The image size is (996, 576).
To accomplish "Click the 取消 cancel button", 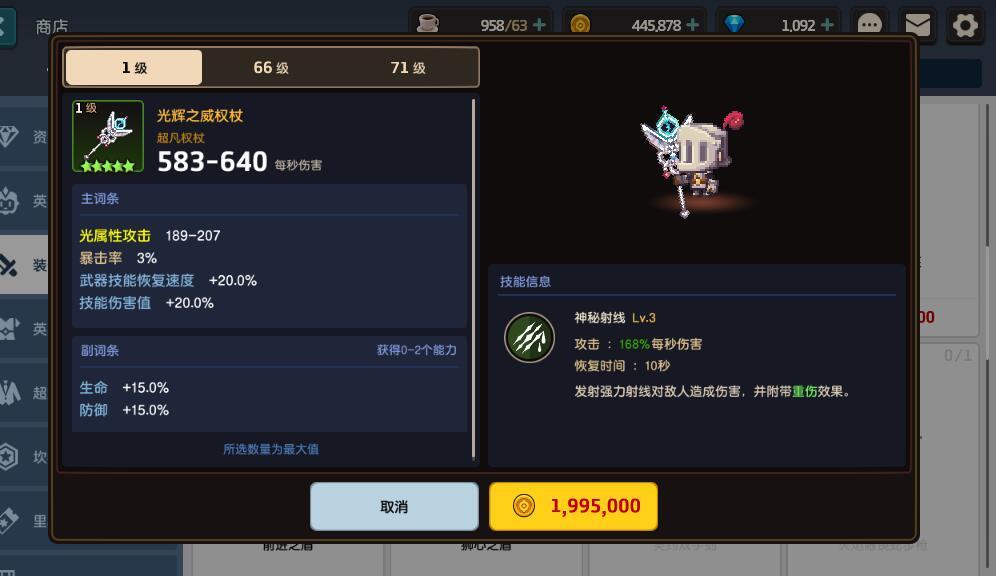I will (x=394, y=506).
